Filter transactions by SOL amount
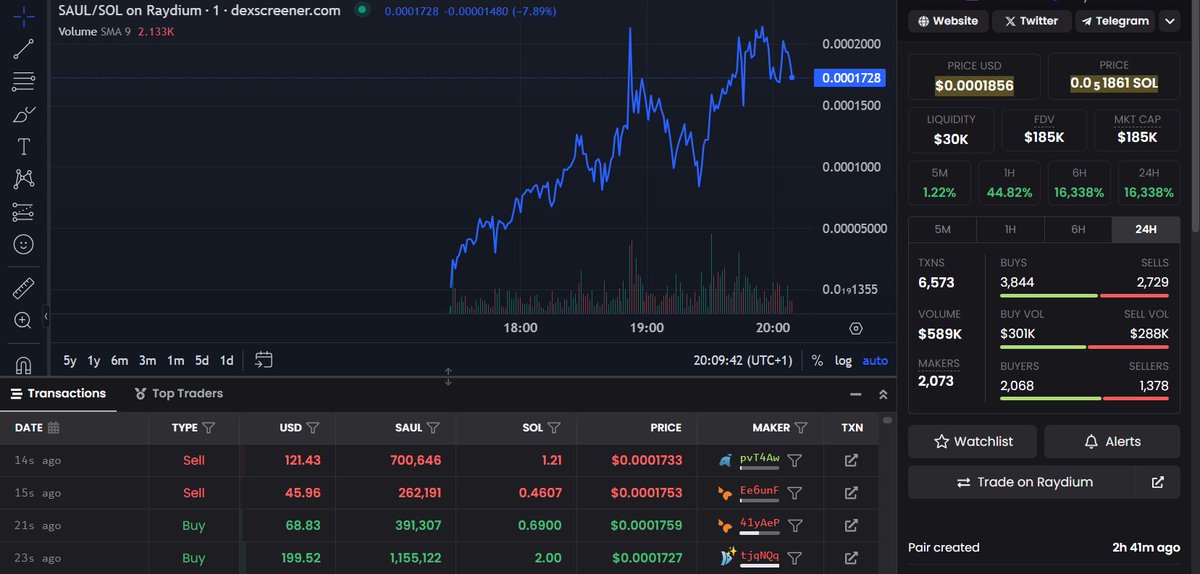1200x574 pixels. coord(554,427)
